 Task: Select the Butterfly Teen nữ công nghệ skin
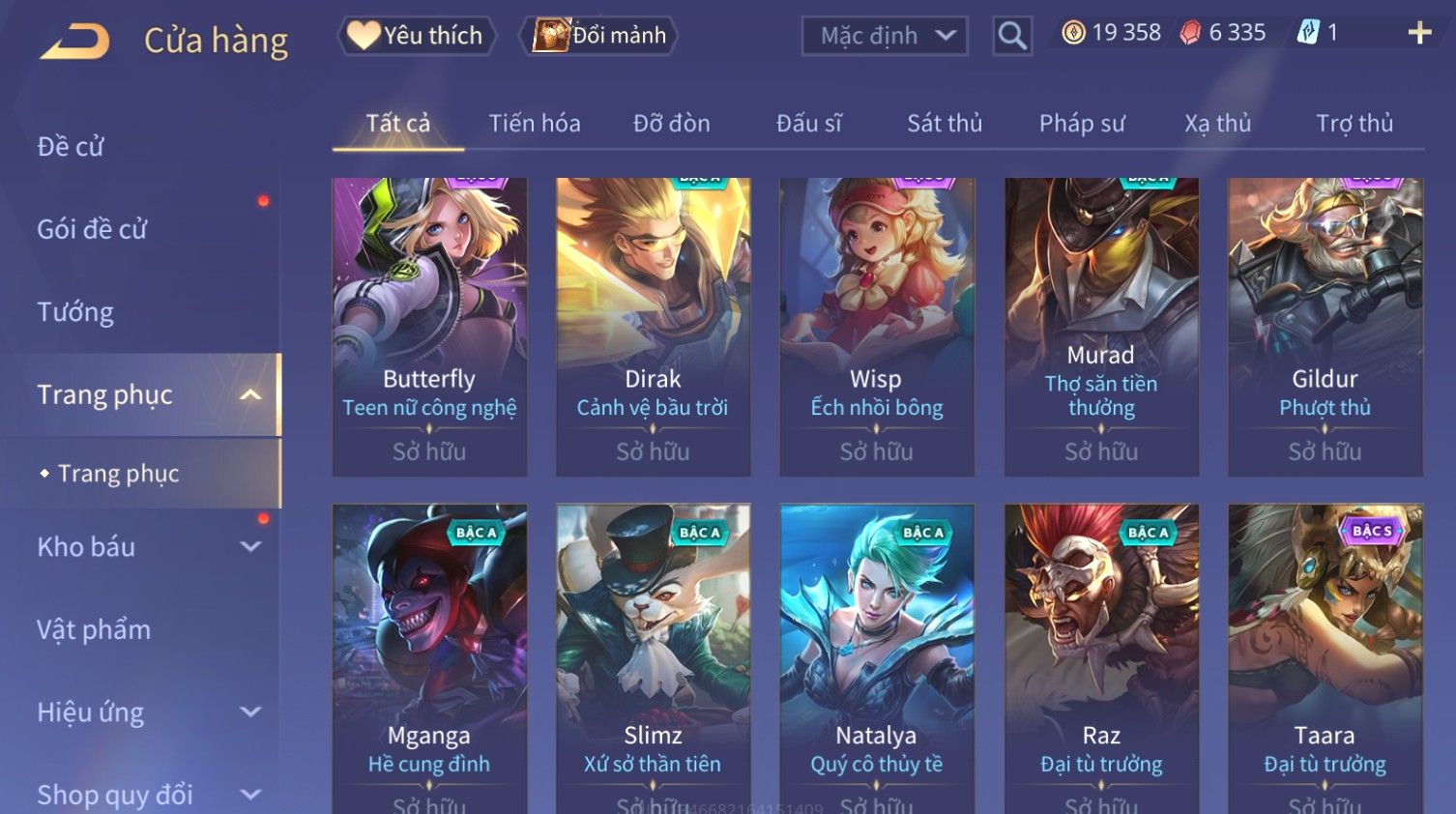(429, 327)
